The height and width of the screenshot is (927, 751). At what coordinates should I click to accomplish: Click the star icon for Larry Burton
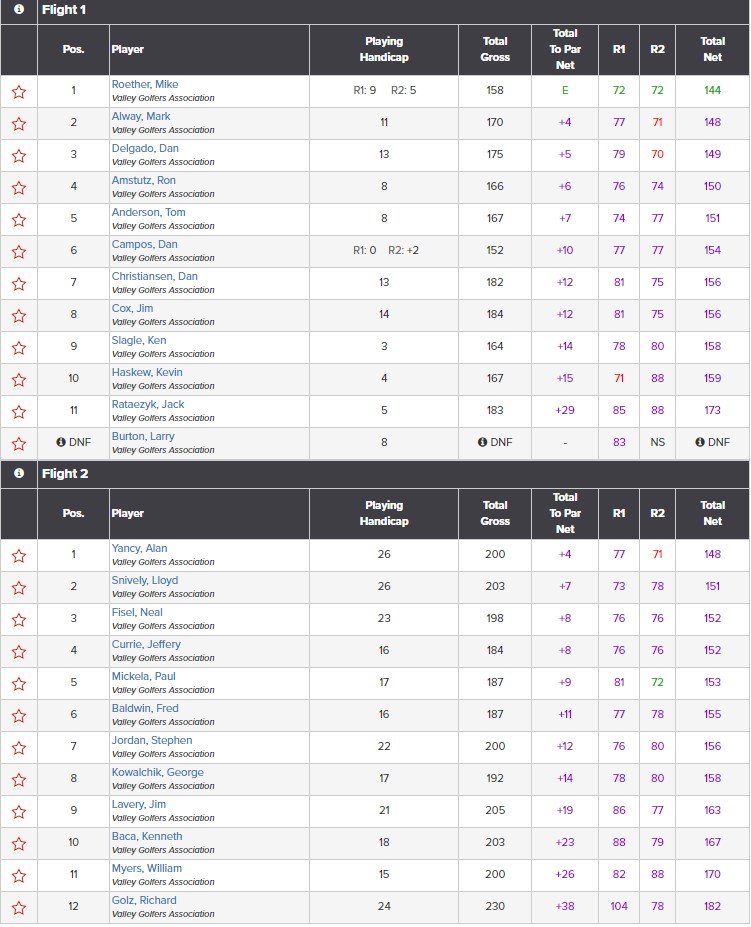tap(19, 443)
